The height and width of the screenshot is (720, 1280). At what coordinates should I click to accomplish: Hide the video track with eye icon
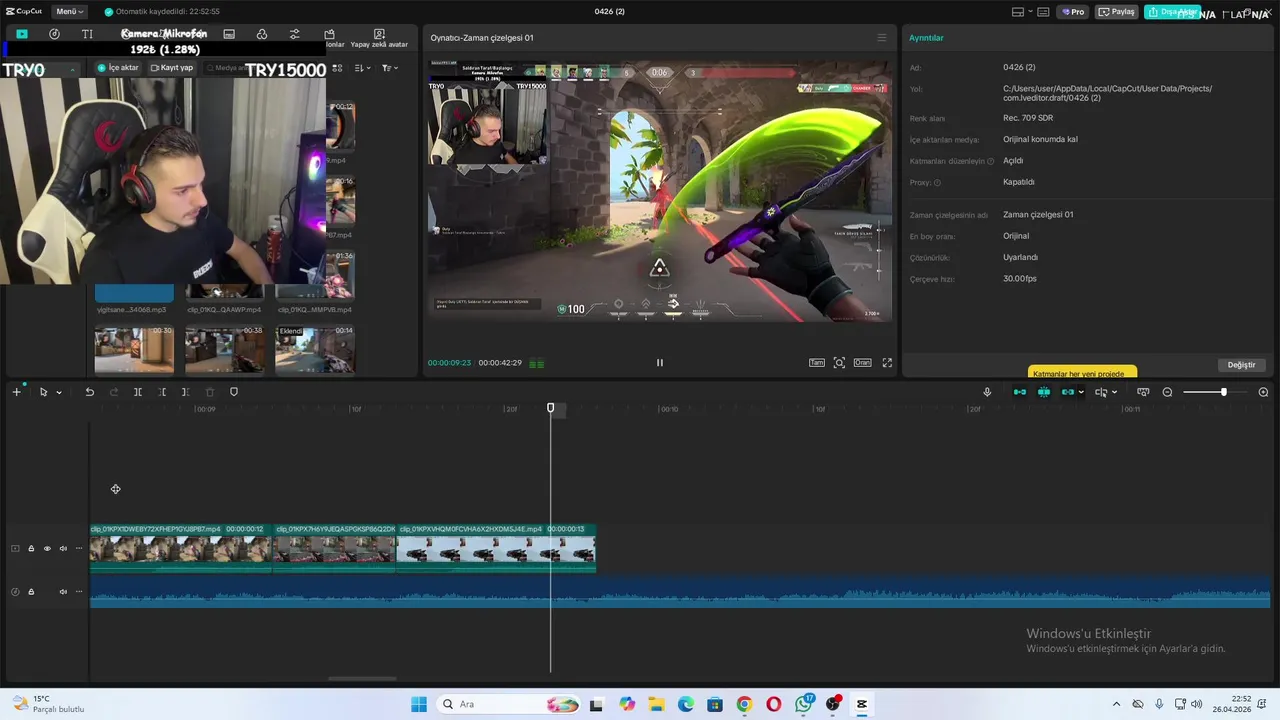click(x=47, y=548)
